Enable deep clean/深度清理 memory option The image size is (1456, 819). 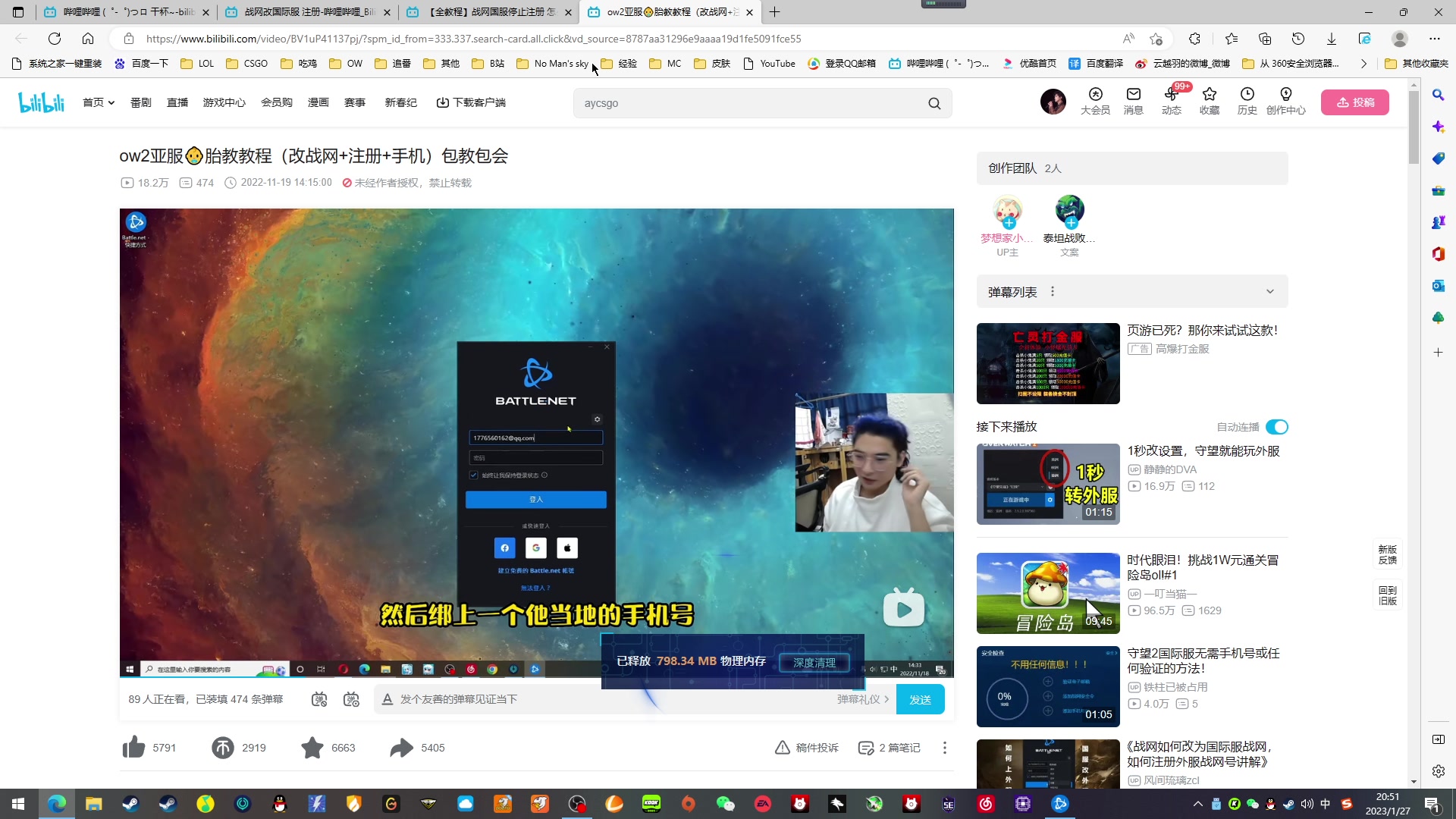pyautogui.click(x=817, y=662)
